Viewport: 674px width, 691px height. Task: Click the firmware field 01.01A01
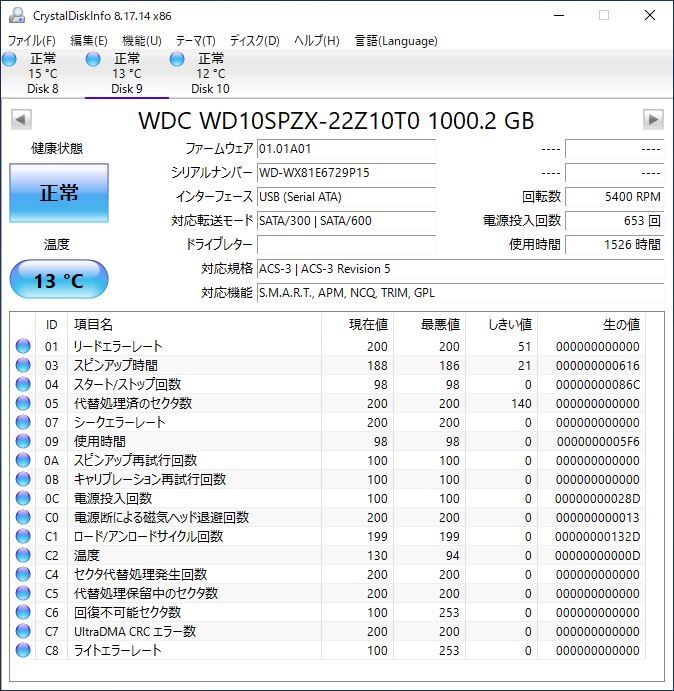coord(346,149)
